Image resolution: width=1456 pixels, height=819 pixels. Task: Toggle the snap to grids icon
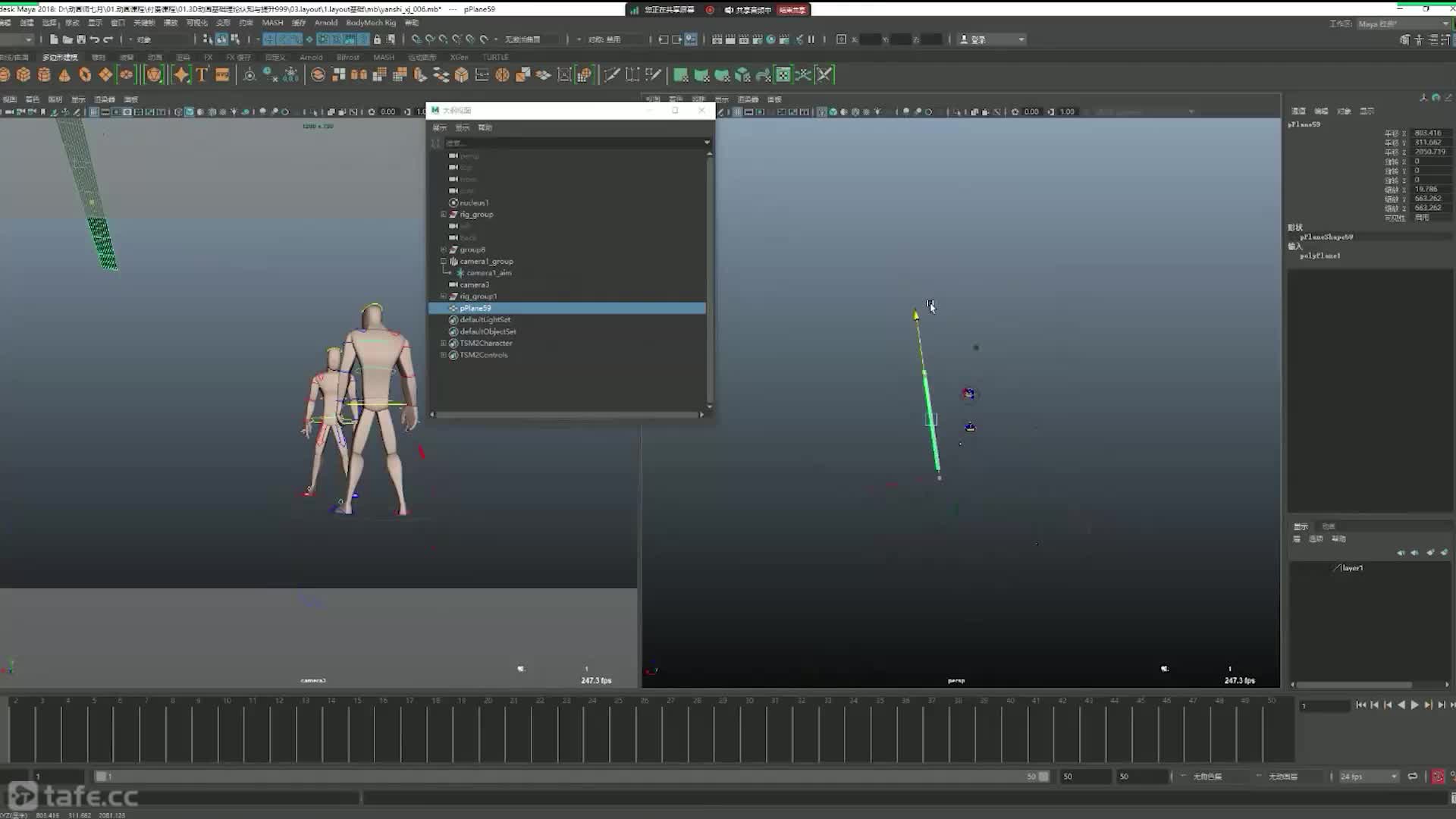click(x=416, y=39)
